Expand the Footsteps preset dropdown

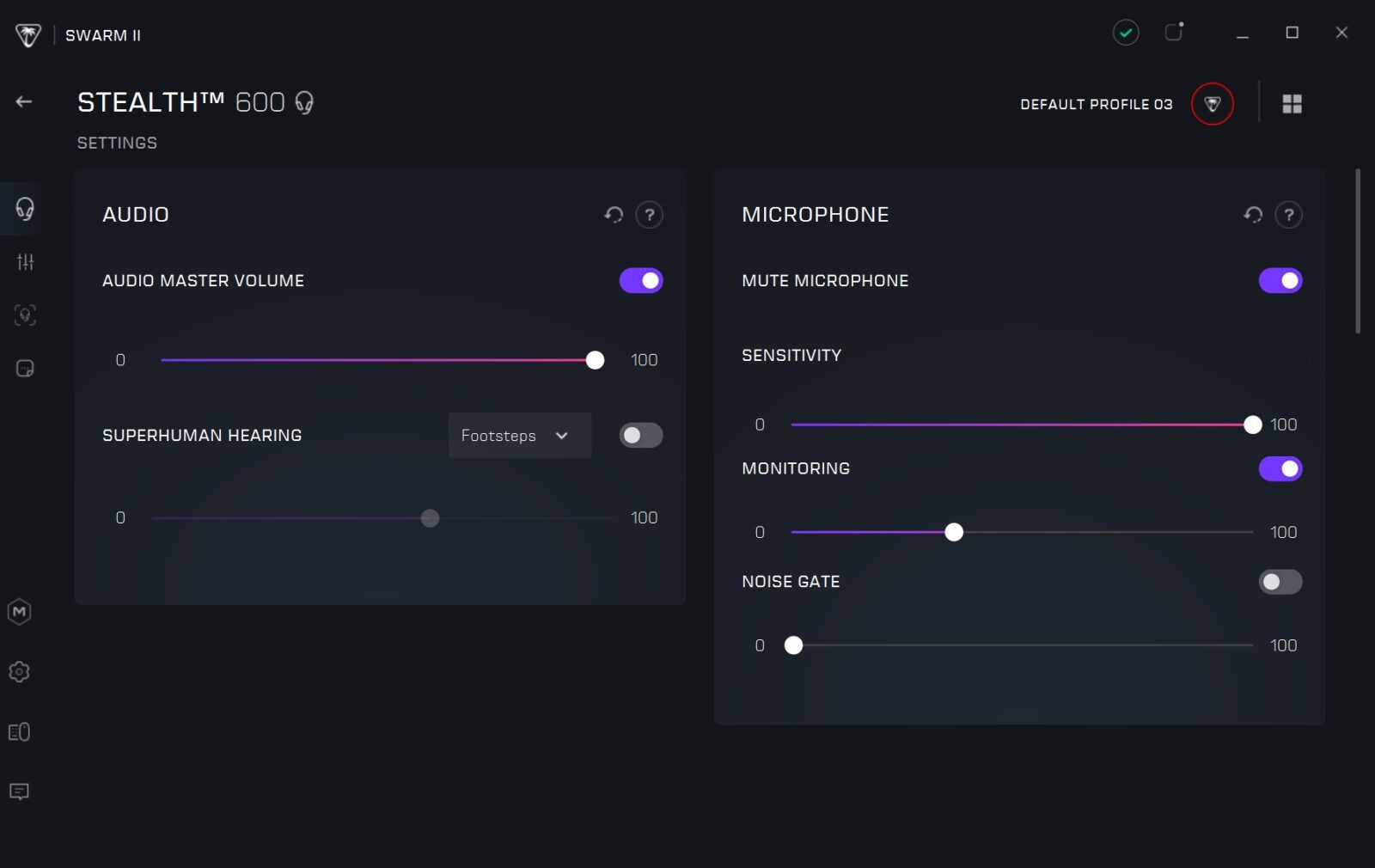[x=519, y=436]
